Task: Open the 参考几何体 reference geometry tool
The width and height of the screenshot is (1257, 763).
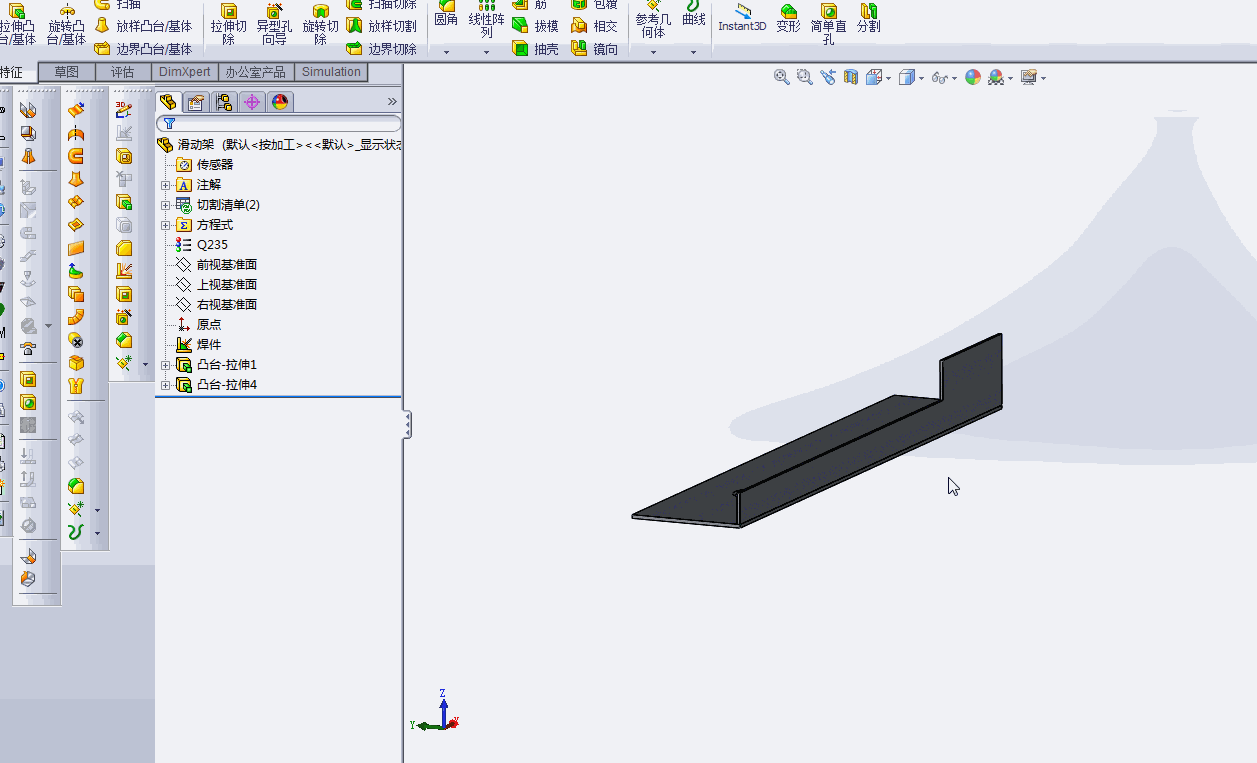Action: [x=653, y=19]
